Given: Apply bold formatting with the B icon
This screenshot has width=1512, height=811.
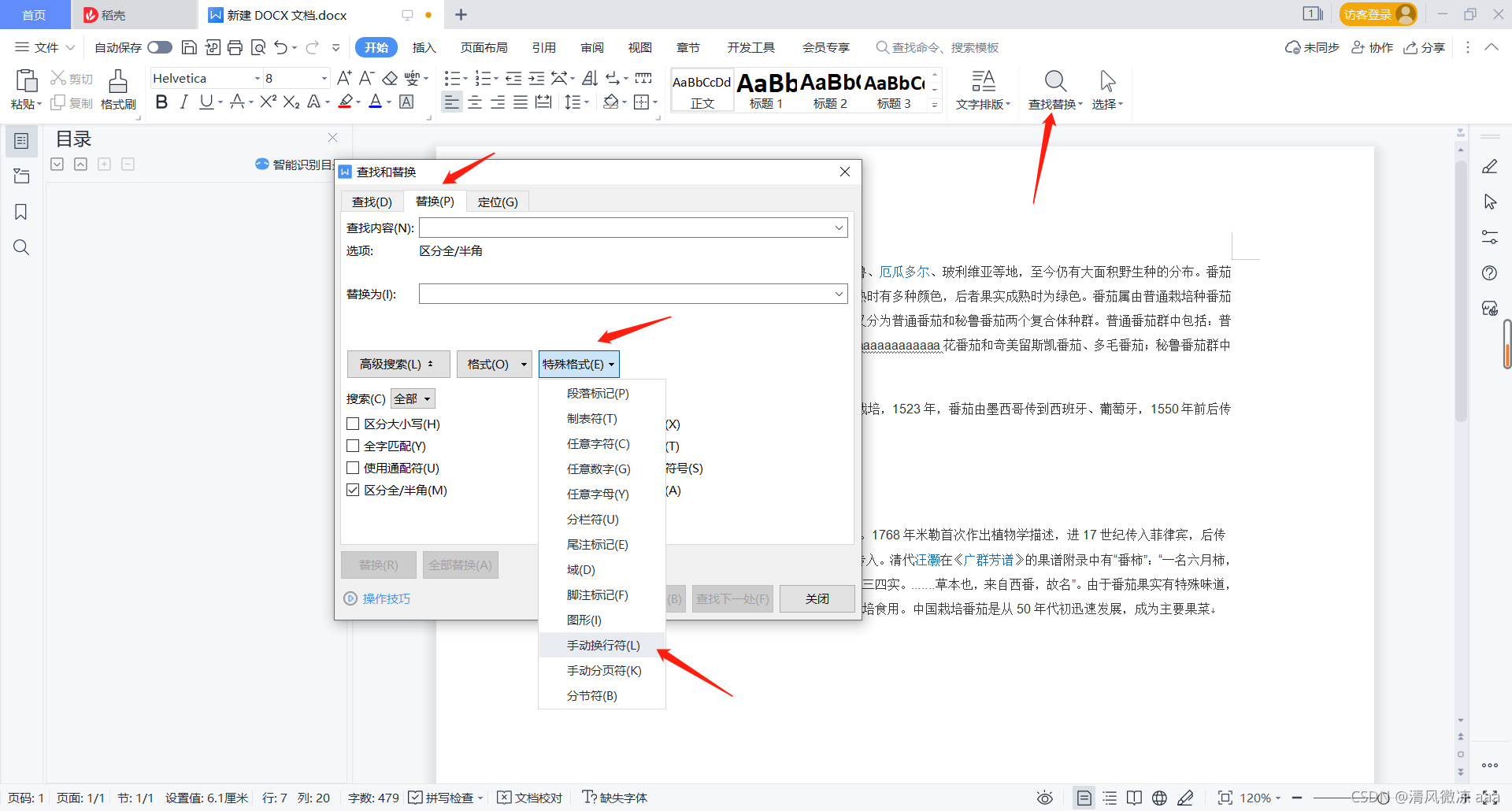Looking at the screenshot, I should 161,102.
